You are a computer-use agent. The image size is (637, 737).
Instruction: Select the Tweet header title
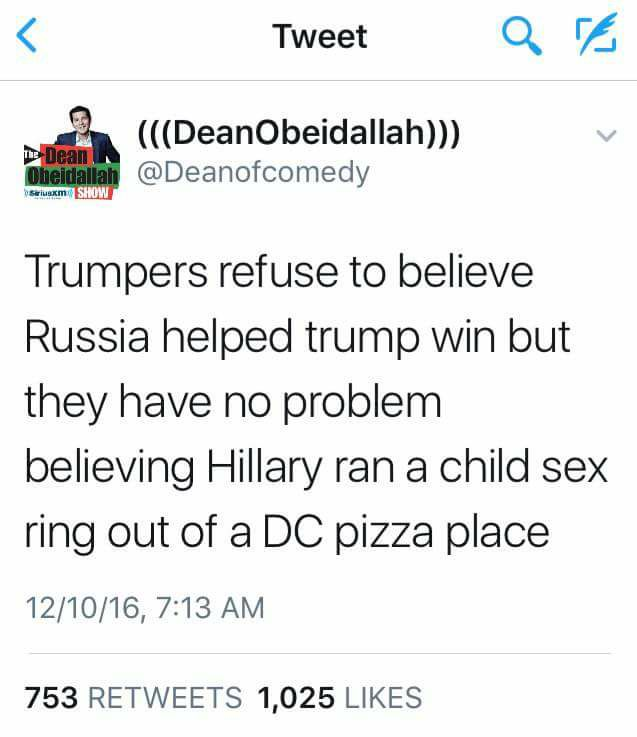(x=320, y=36)
